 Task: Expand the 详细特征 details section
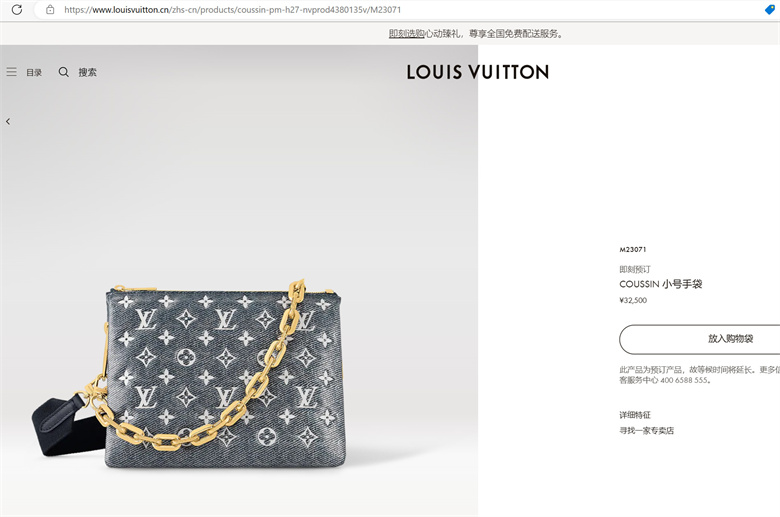pos(635,415)
